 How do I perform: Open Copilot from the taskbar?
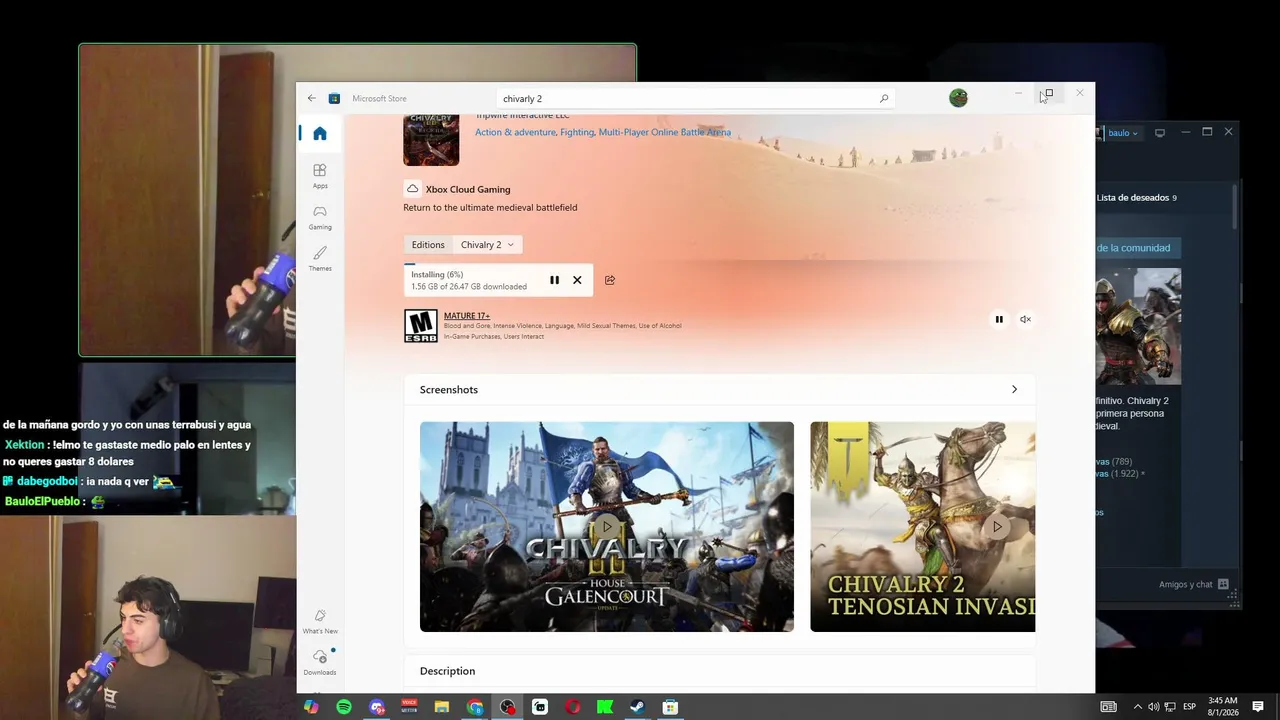(x=311, y=707)
